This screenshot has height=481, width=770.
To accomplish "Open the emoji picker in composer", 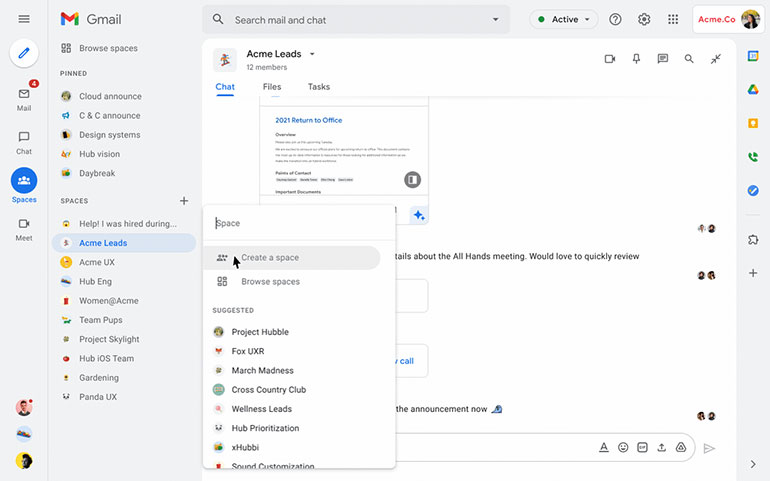I will click(x=623, y=447).
